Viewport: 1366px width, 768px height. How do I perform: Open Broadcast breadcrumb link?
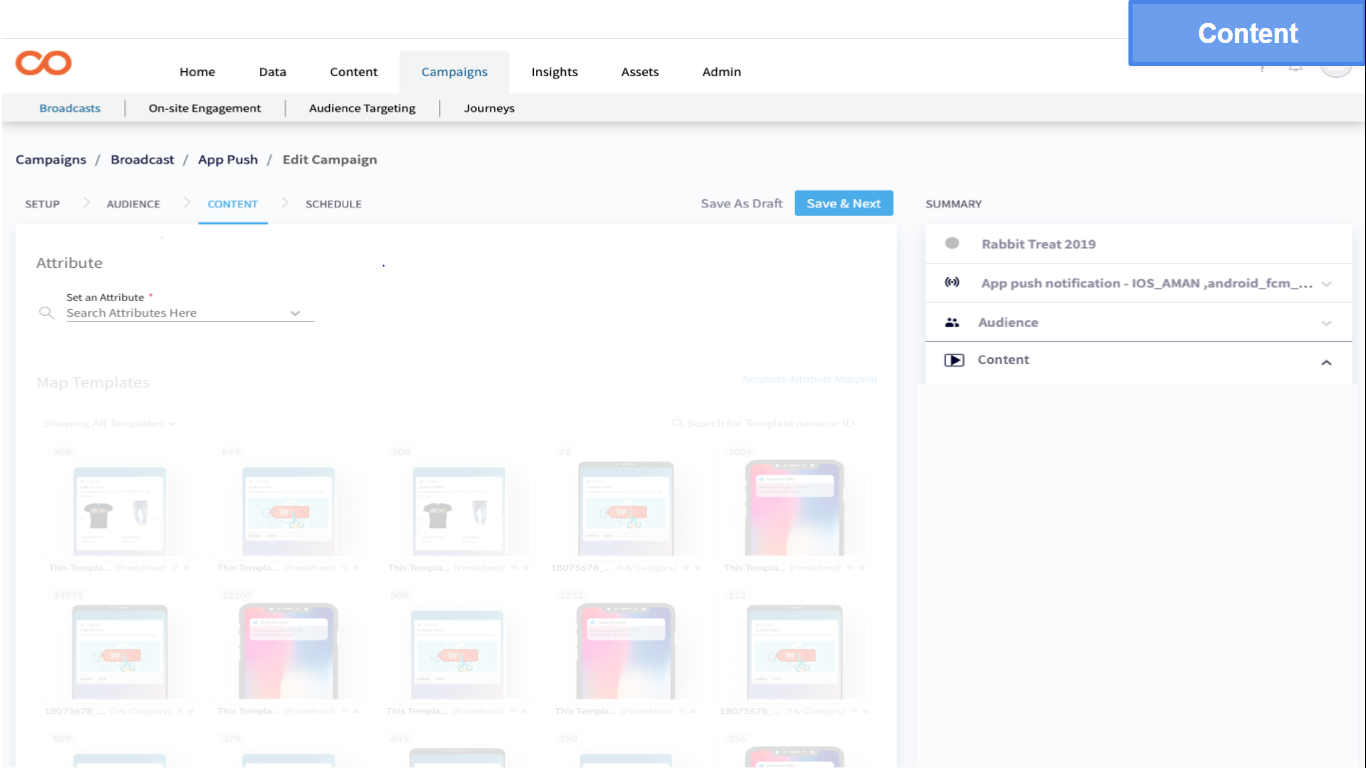tap(142, 160)
